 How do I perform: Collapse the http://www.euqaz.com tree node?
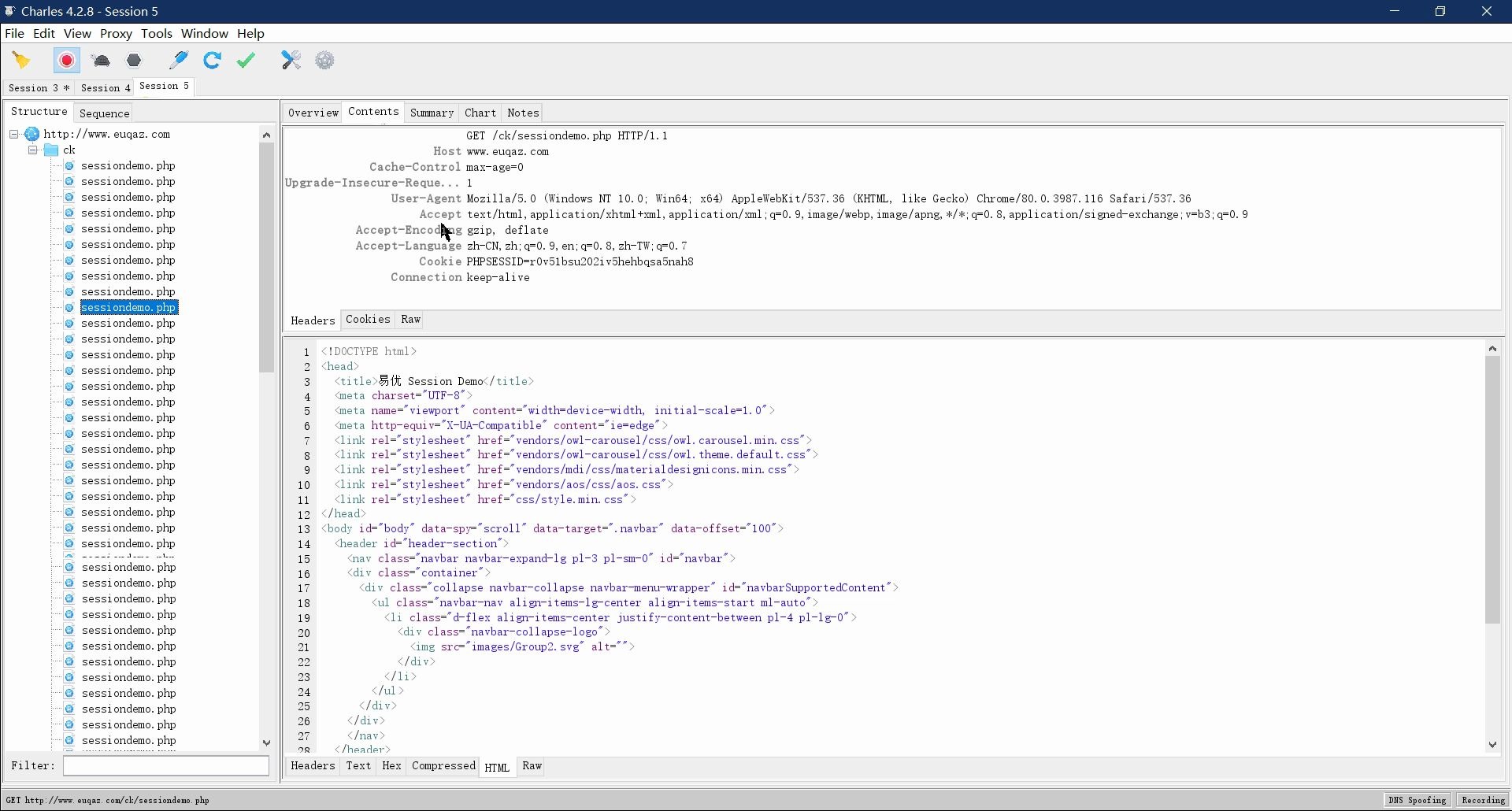pos(14,135)
